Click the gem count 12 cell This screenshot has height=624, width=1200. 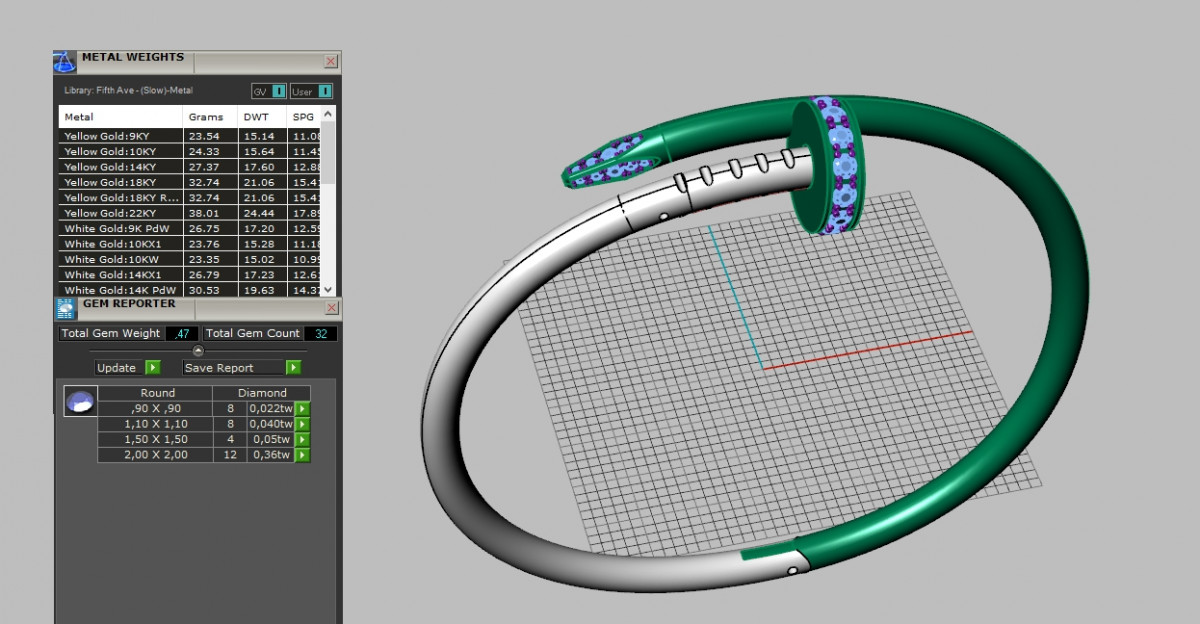pyautogui.click(x=229, y=455)
